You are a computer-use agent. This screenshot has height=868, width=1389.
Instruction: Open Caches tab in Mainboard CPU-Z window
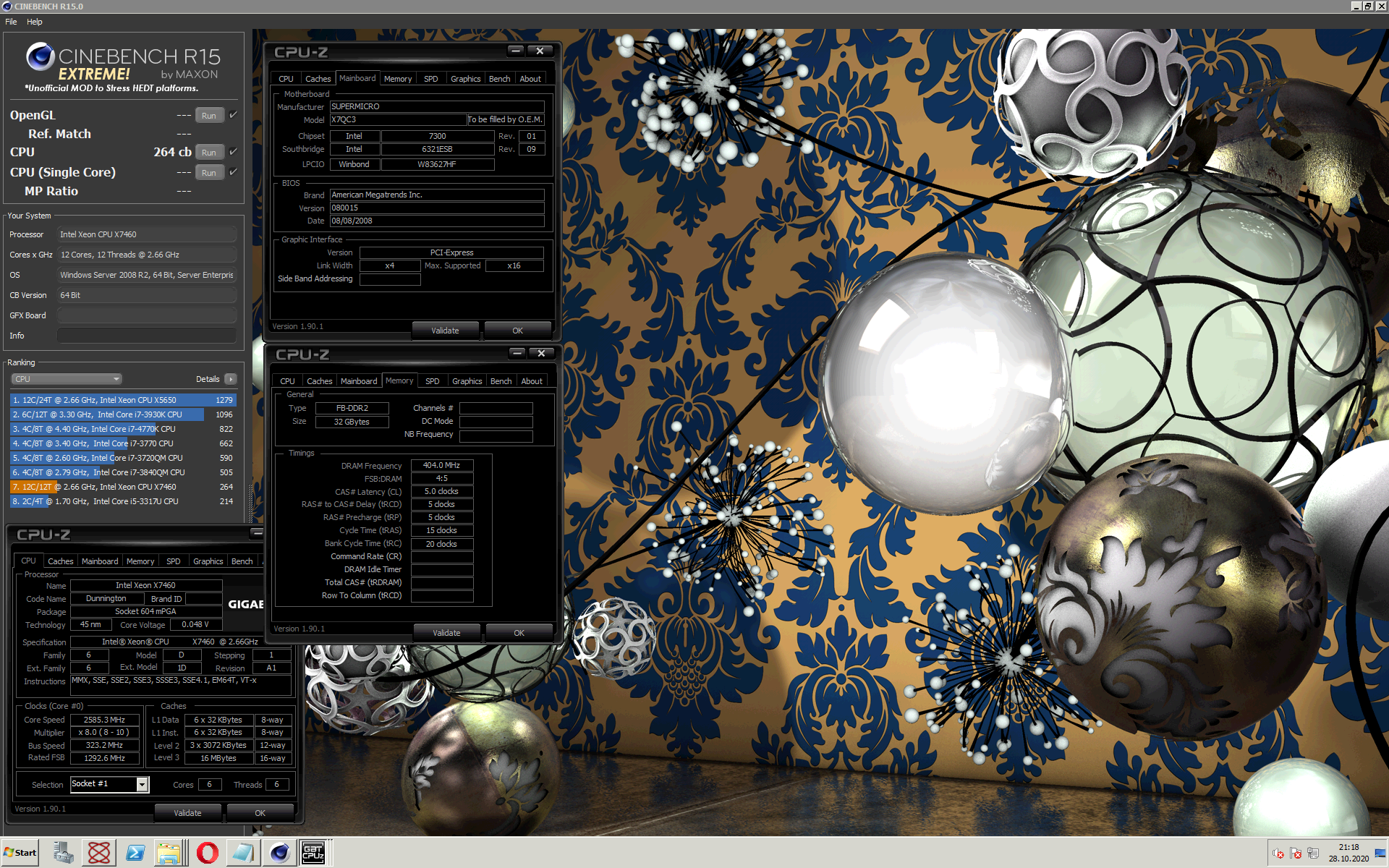(x=318, y=79)
